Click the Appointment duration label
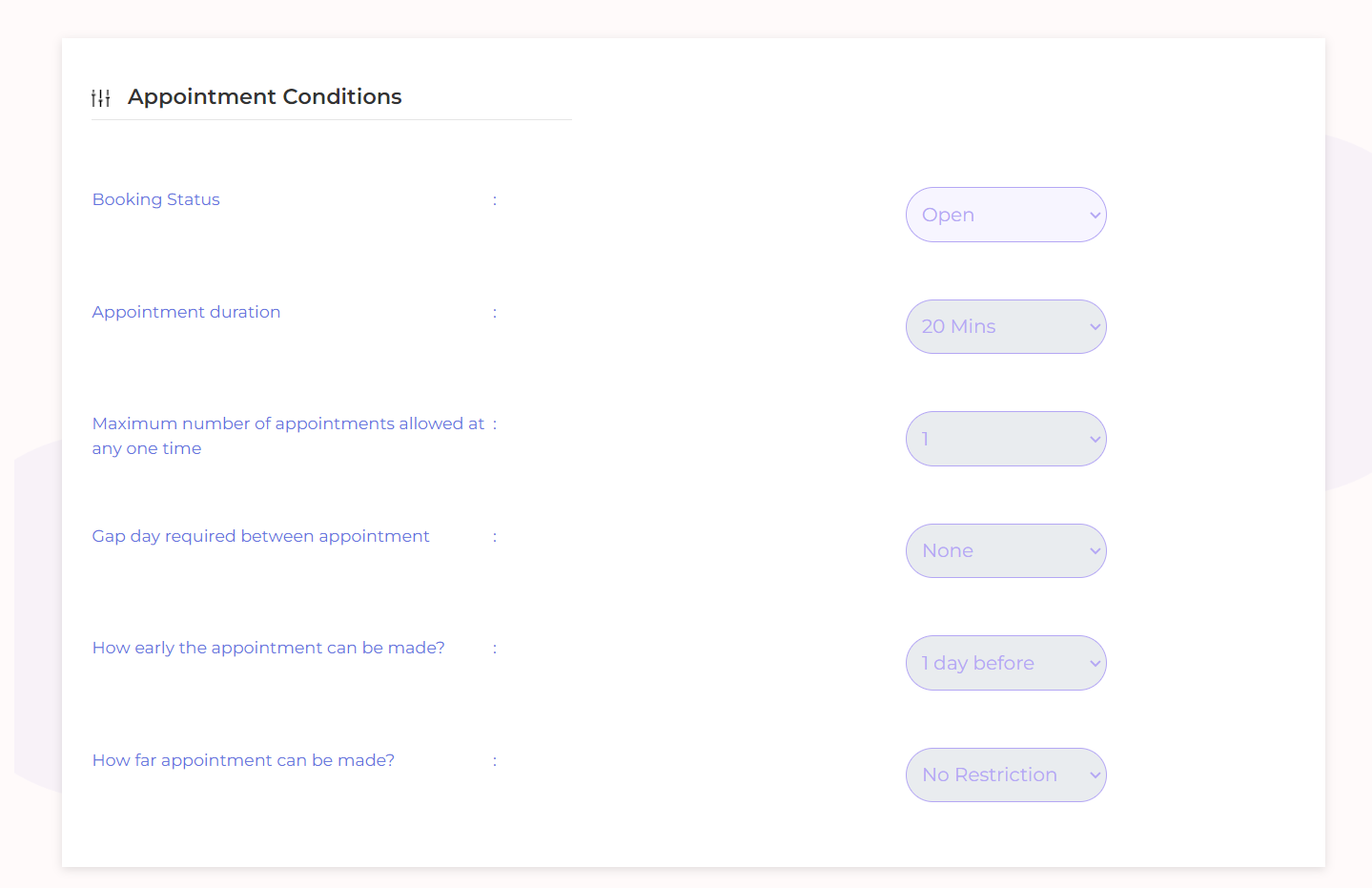Image resolution: width=1372 pixels, height=888 pixels. coord(186,312)
